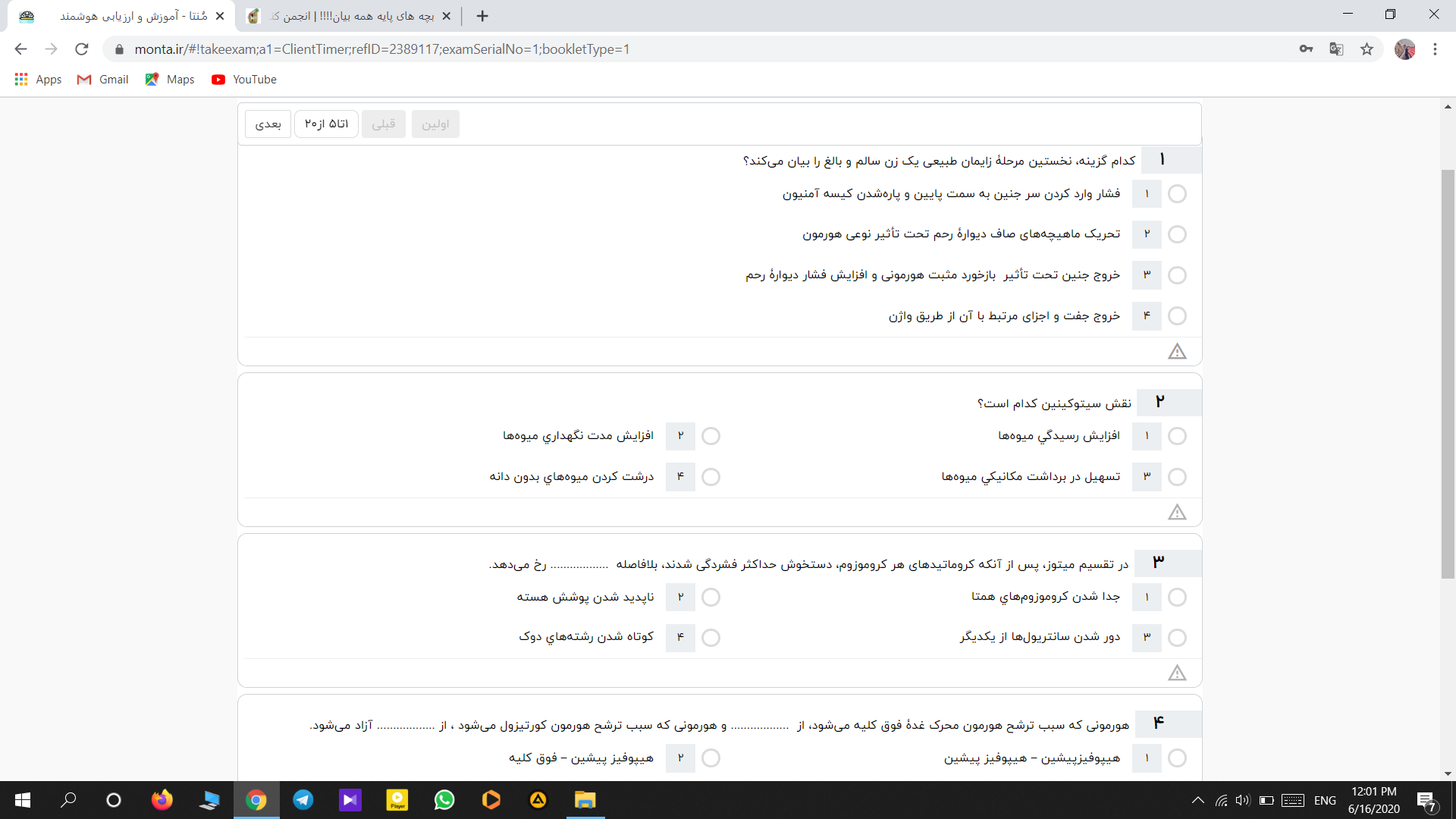
Task: Click the warning triangle icon under question 3
Action: 1177,673
